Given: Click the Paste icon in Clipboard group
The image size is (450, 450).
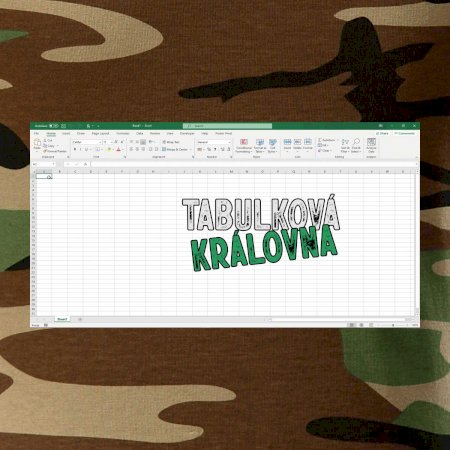Looking at the screenshot, I should [37, 142].
